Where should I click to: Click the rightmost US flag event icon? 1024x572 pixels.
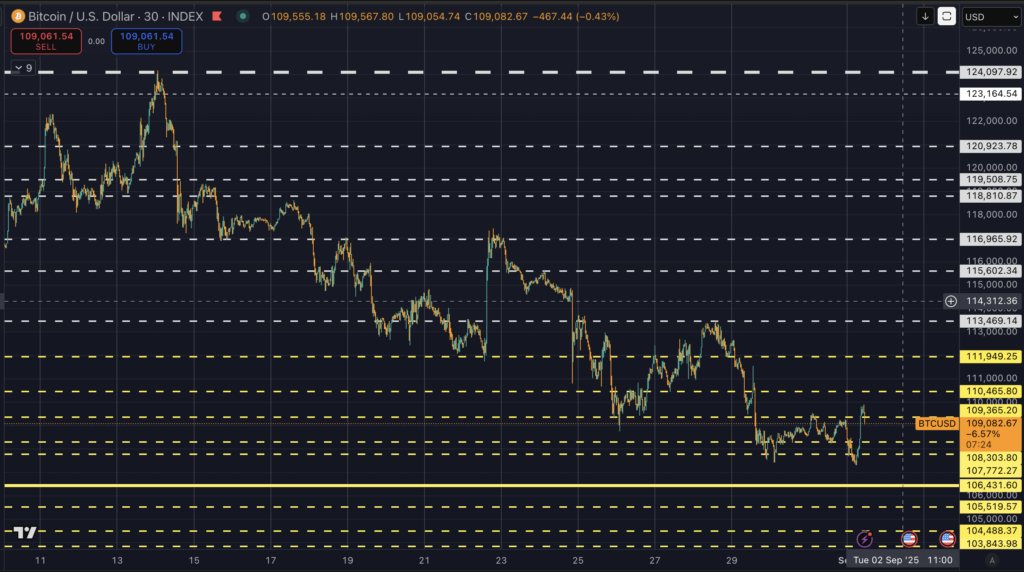pos(946,539)
